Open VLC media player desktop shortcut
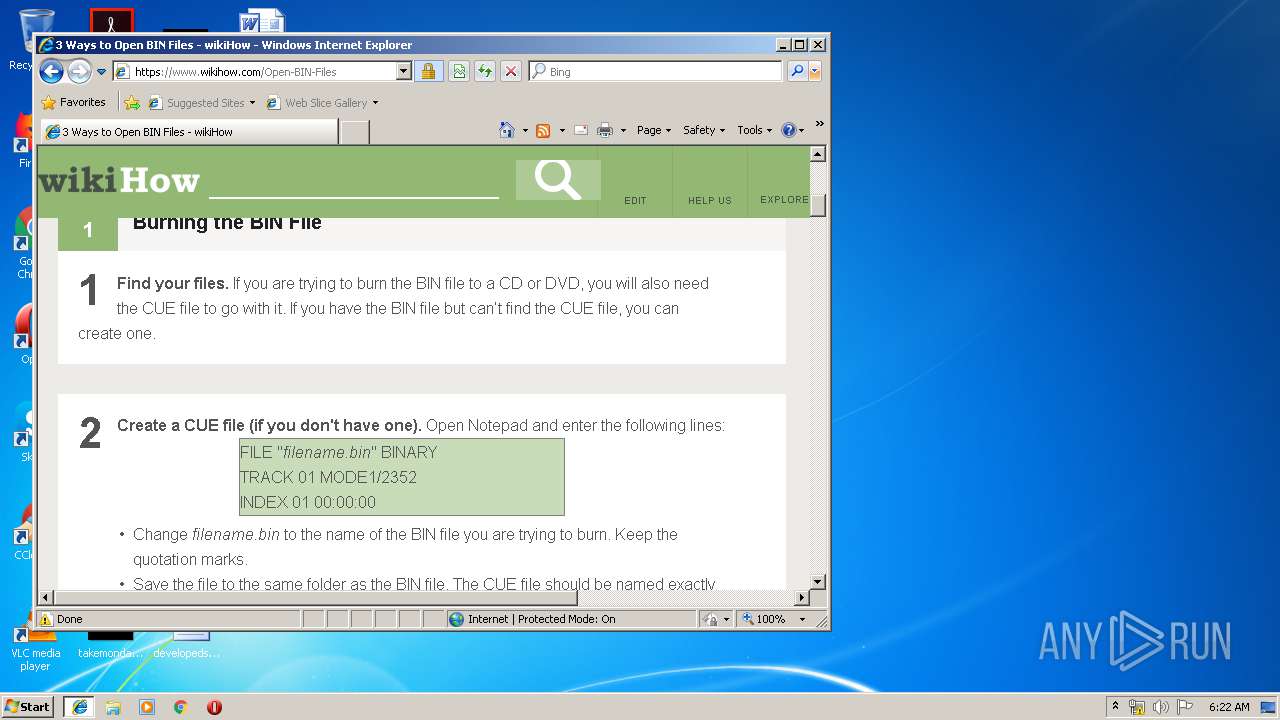The image size is (1280, 720). tap(35, 650)
